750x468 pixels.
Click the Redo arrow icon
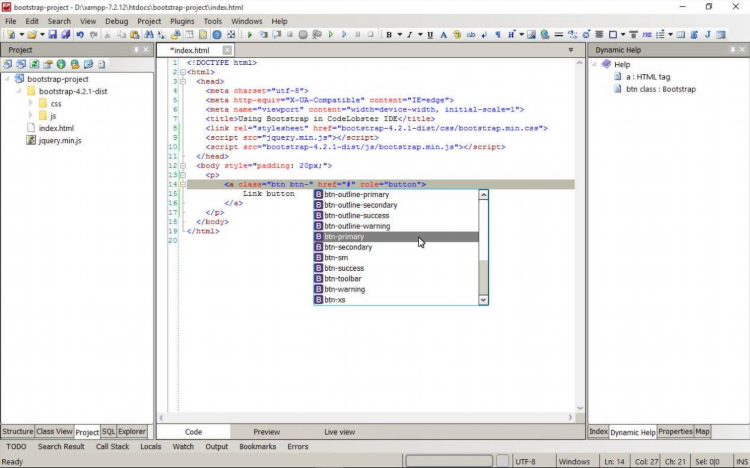tap(94, 34)
